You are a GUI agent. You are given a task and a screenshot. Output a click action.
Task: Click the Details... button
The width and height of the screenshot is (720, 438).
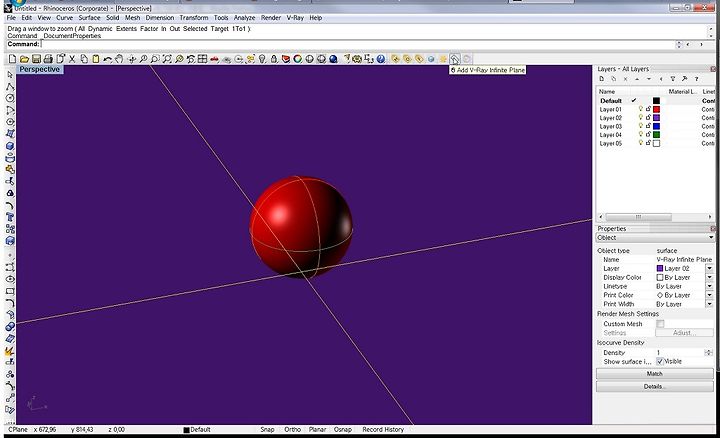click(x=655, y=387)
